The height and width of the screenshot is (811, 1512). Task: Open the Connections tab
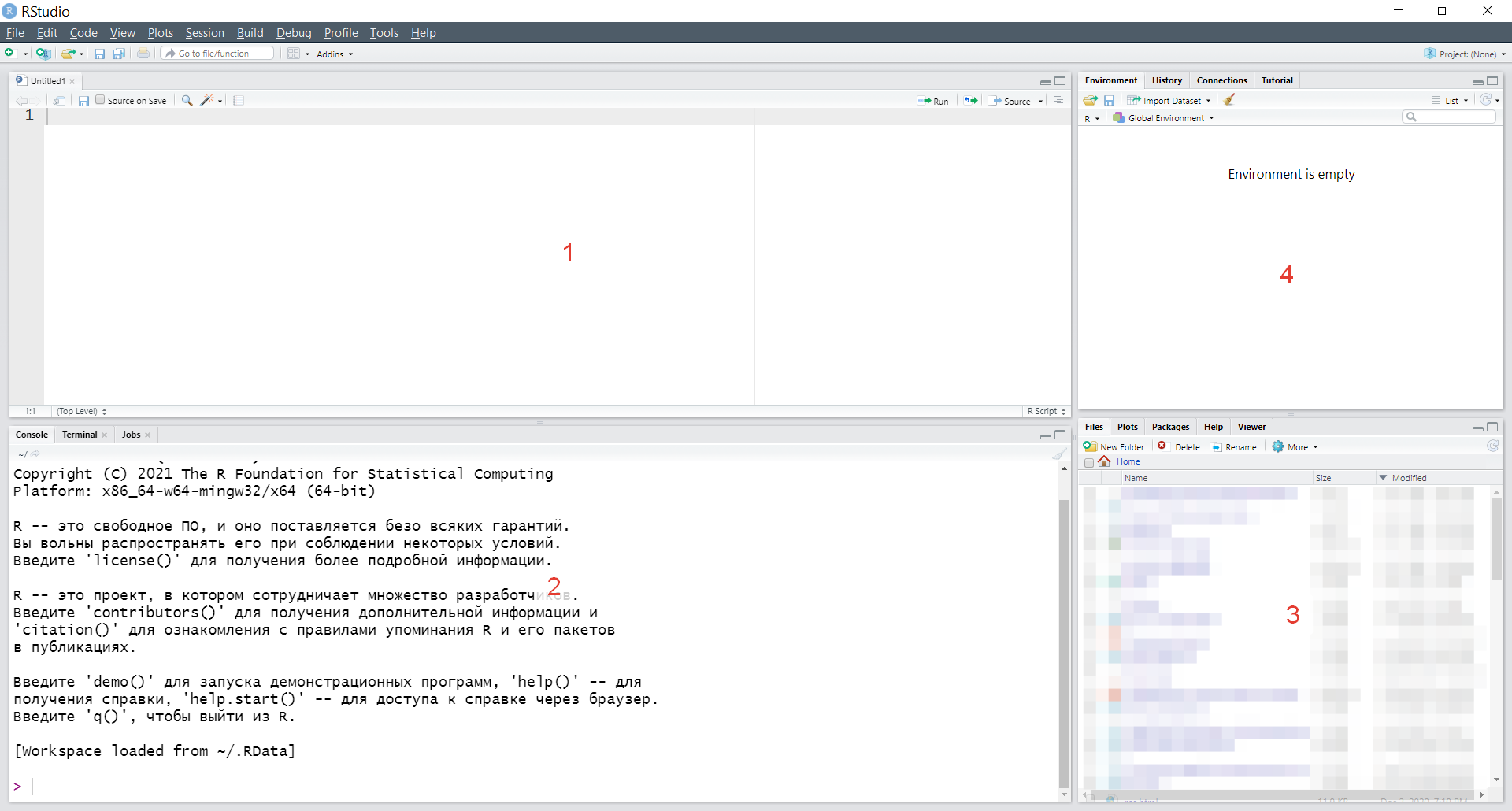tap(1221, 80)
